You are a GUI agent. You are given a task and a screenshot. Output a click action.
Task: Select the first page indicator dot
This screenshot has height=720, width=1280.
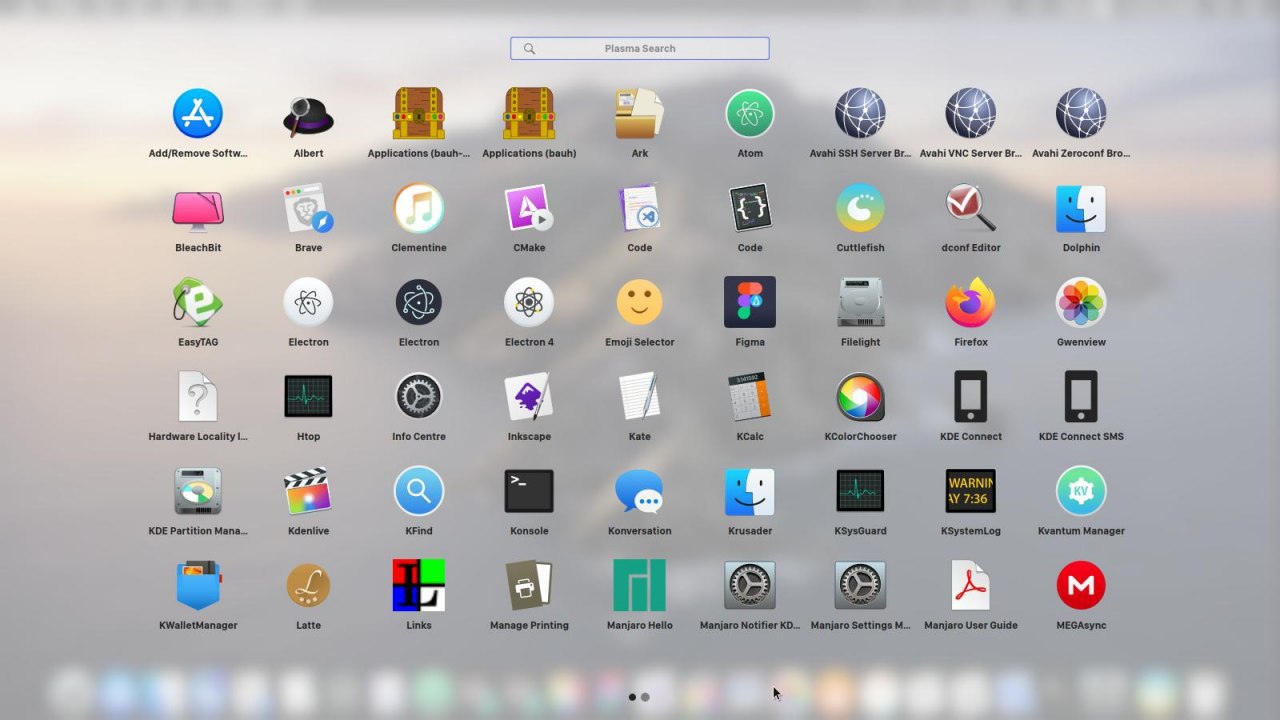(632, 697)
